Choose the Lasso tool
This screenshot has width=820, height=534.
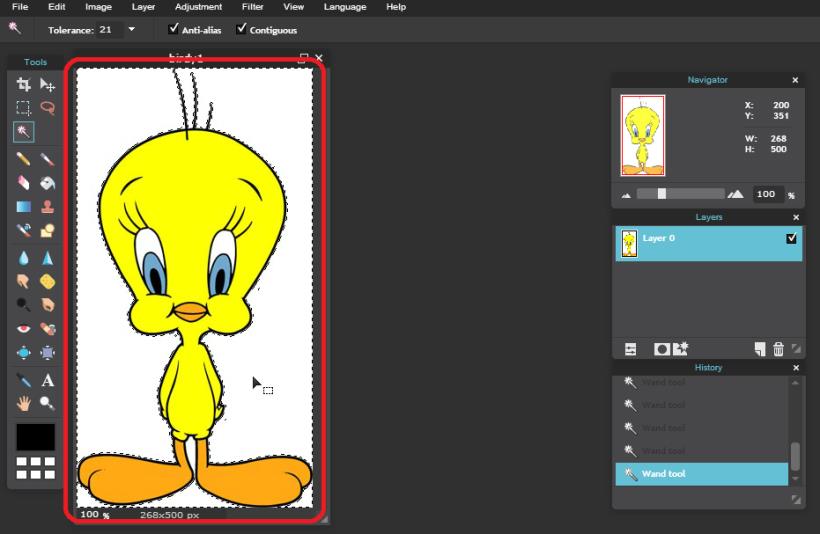tap(47, 108)
